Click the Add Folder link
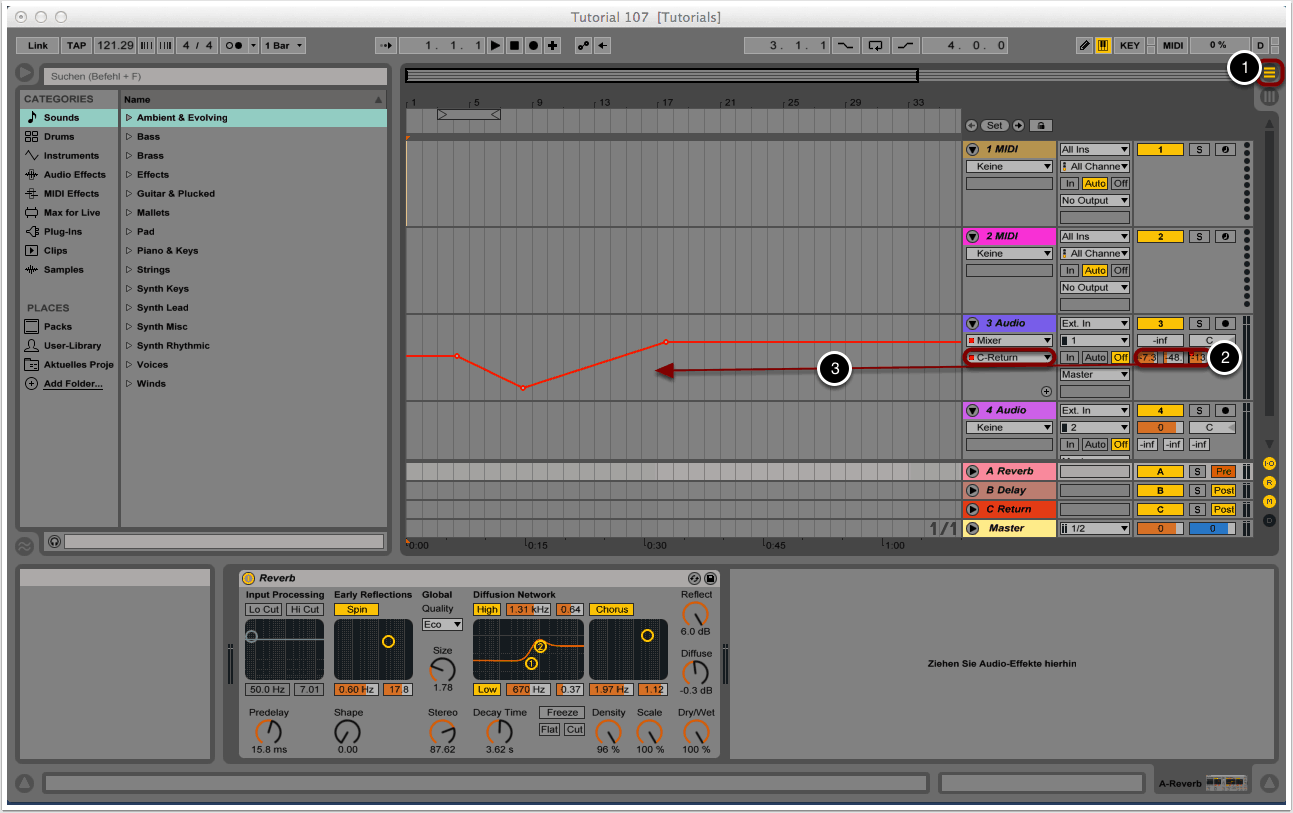The height and width of the screenshot is (813, 1293). point(72,384)
